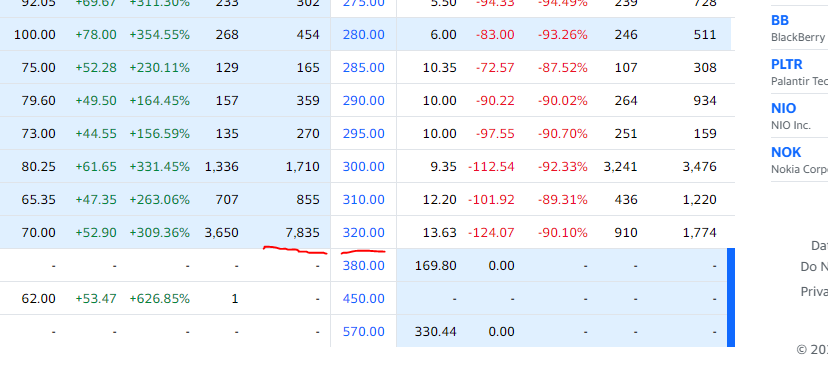The width and height of the screenshot is (828, 371).
Task: Open the 450.00 strike option
Action: [x=363, y=299]
